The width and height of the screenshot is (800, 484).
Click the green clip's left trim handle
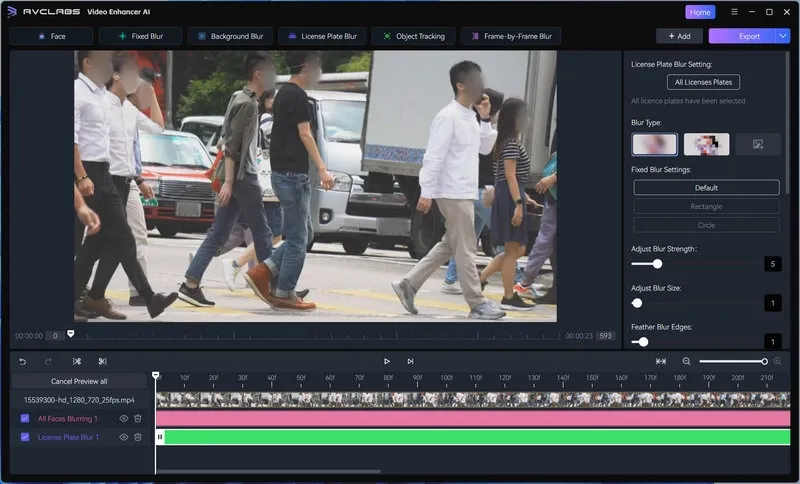[160, 437]
